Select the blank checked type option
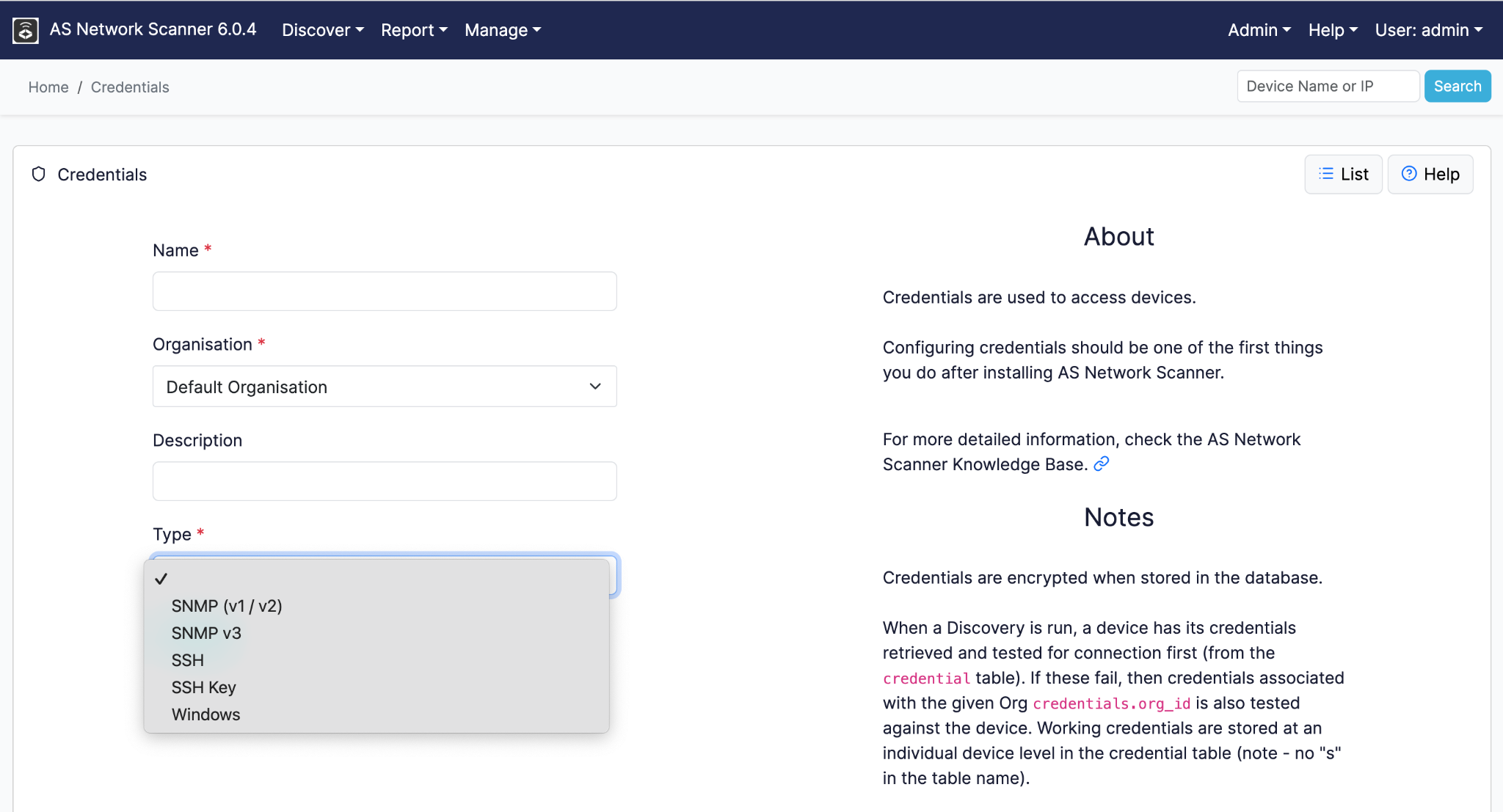This screenshot has height=812, width=1503. (376, 579)
